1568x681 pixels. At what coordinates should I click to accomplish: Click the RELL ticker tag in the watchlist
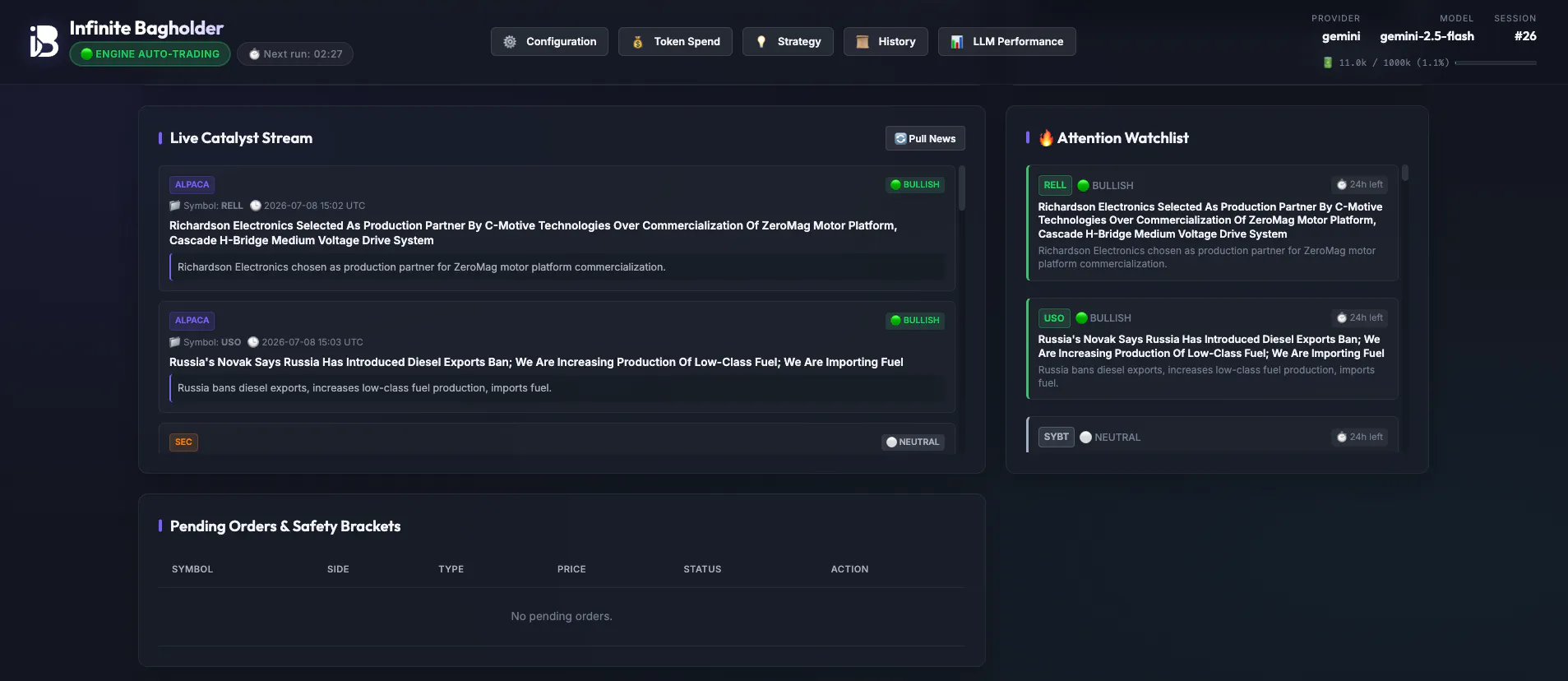pos(1055,186)
